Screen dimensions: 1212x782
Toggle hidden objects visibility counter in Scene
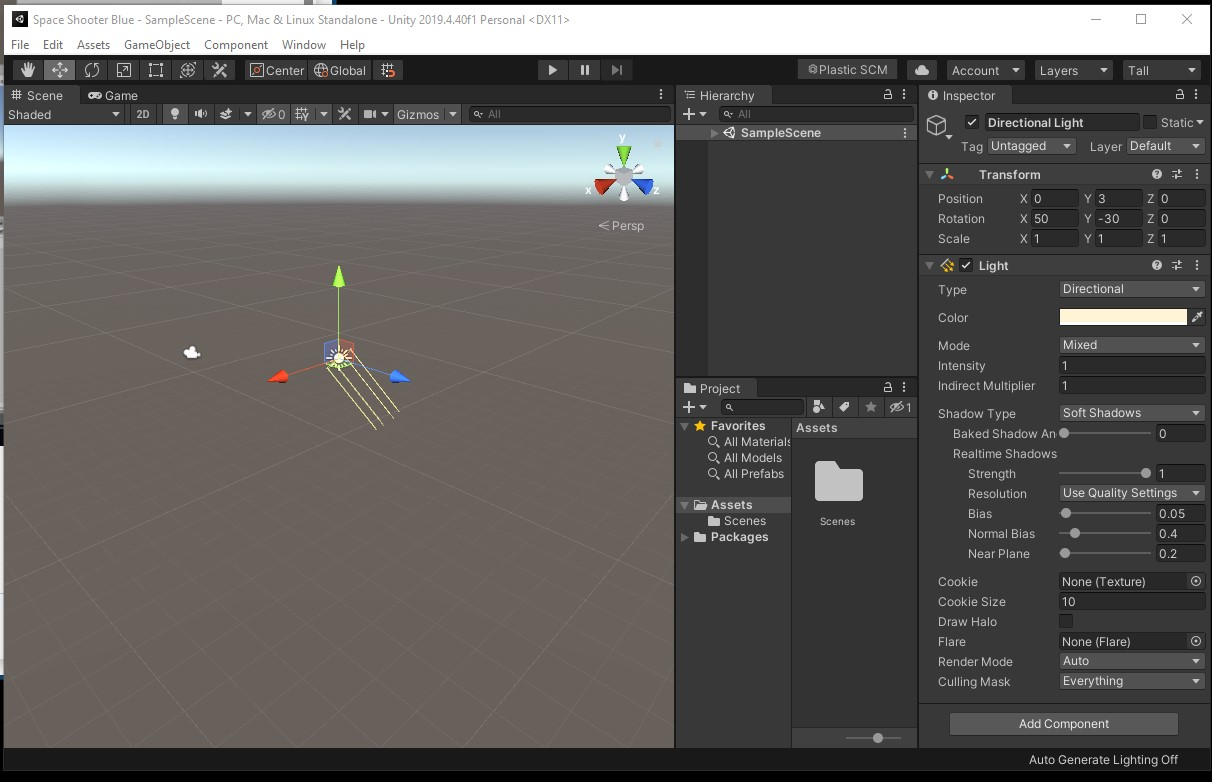273,114
